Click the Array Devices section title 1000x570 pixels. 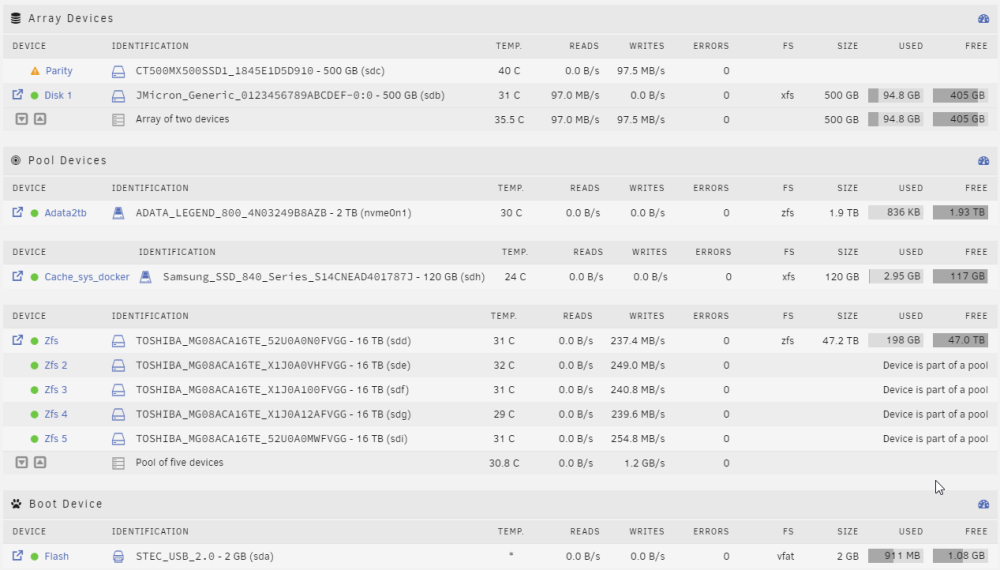pyautogui.click(x=71, y=18)
